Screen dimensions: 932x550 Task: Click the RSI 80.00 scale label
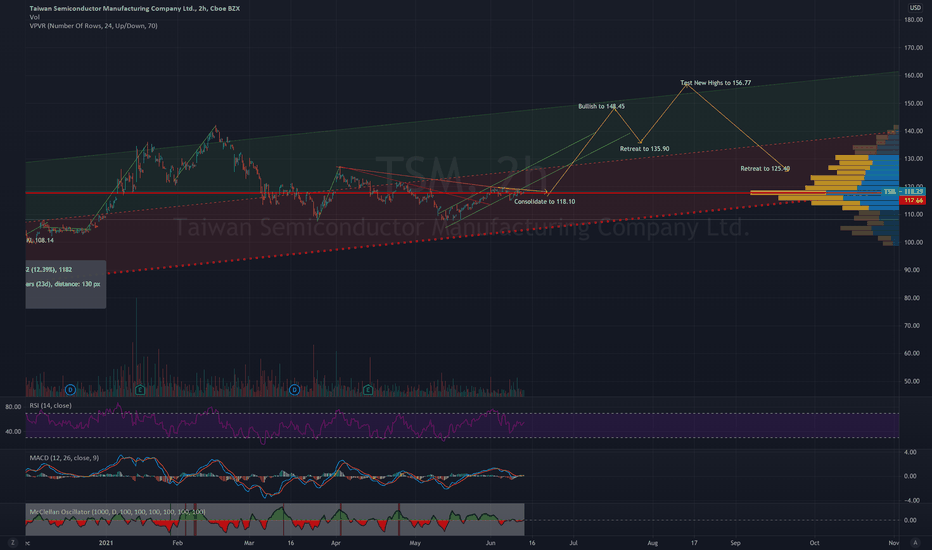(x=13, y=407)
